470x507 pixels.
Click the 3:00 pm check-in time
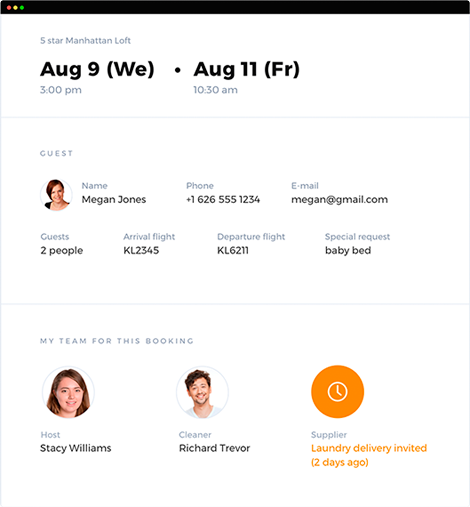(x=61, y=90)
